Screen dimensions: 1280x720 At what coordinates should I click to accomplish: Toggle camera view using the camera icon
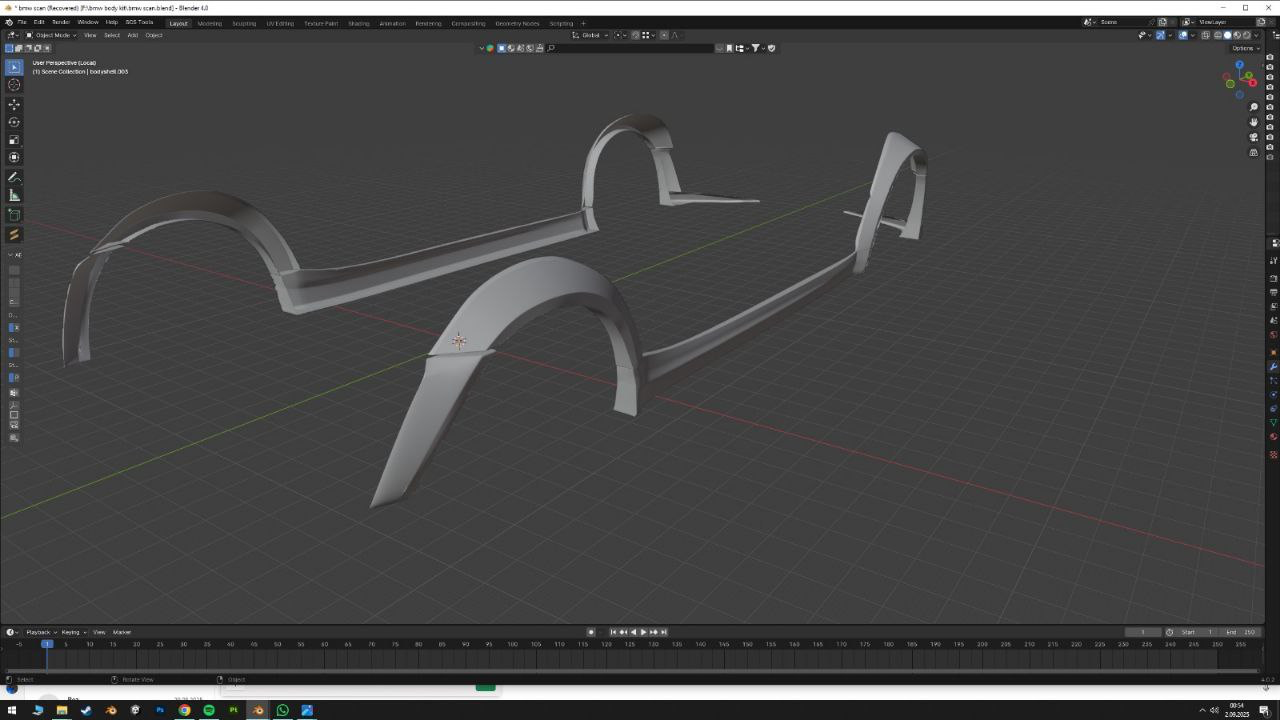coord(1254,137)
